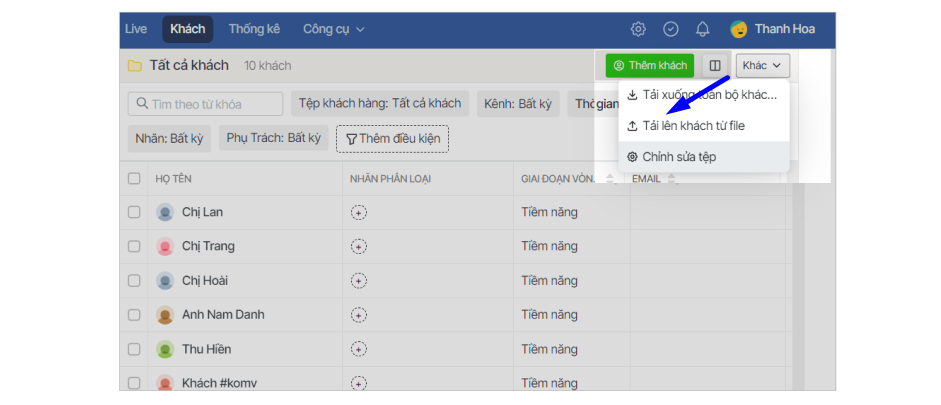Click the add label icon for Thu Hiền

tap(359, 350)
